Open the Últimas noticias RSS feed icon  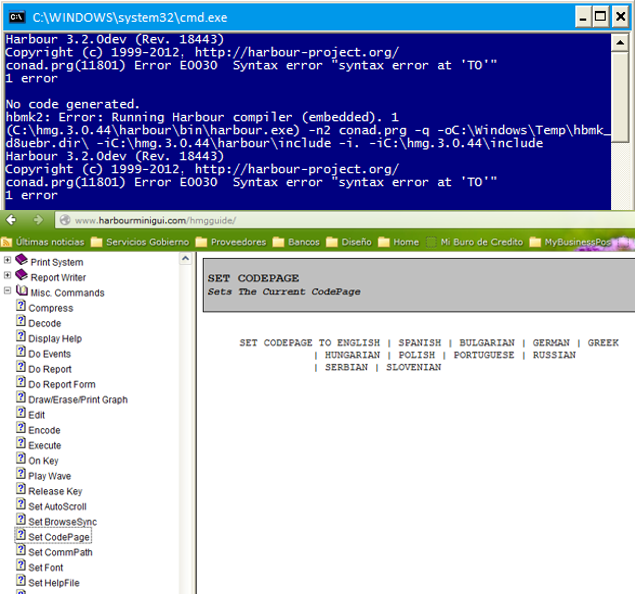[6, 242]
